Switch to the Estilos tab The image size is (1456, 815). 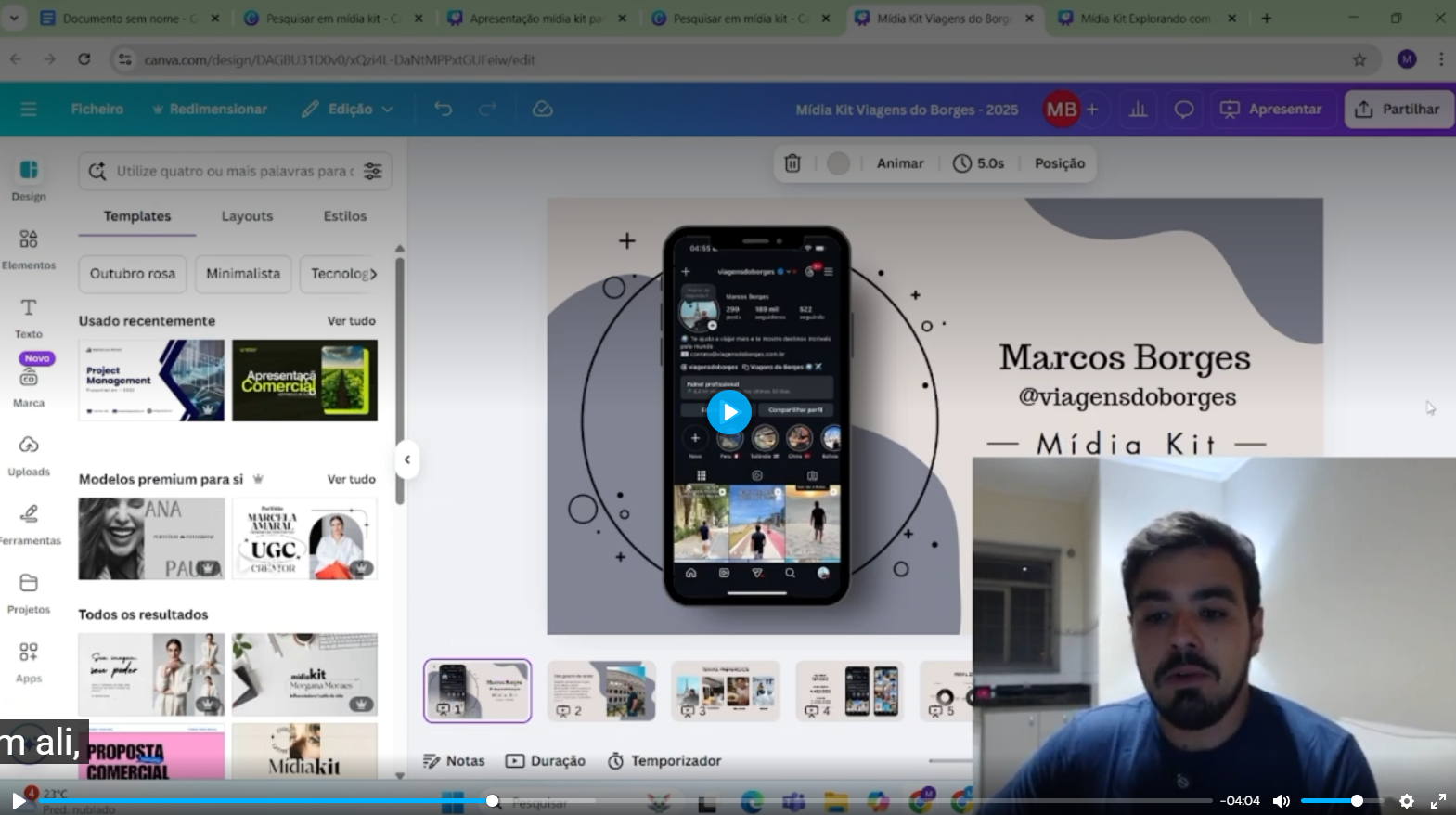pyautogui.click(x=345, y=216)
